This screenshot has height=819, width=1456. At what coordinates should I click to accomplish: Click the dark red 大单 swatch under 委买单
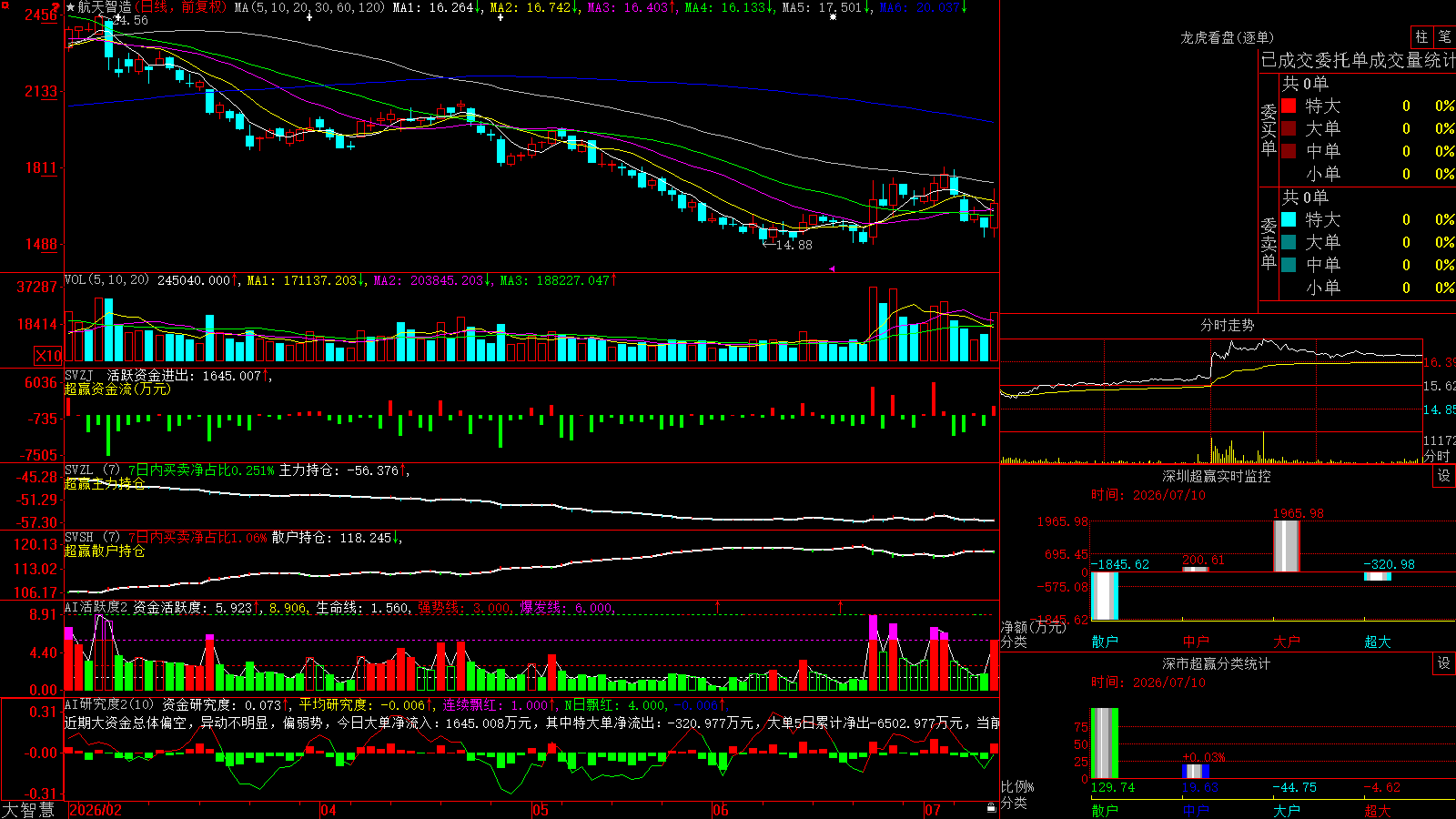tap(1289, 128)
